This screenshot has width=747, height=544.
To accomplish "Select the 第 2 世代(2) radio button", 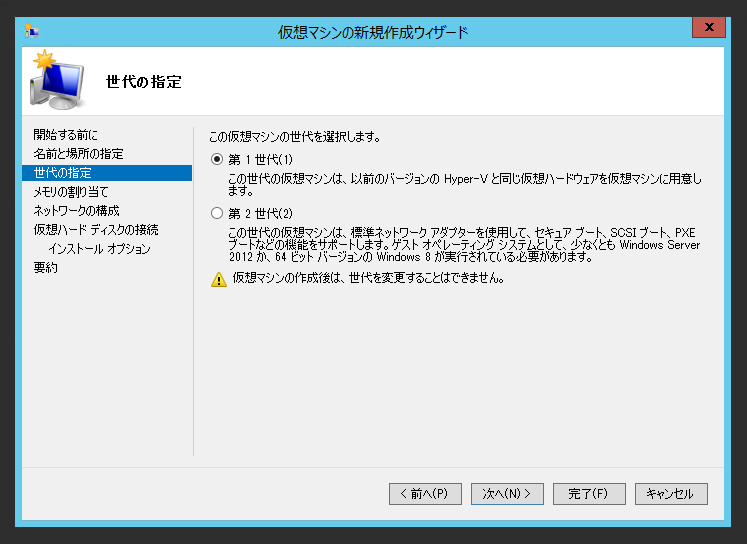I will point(217,213).
